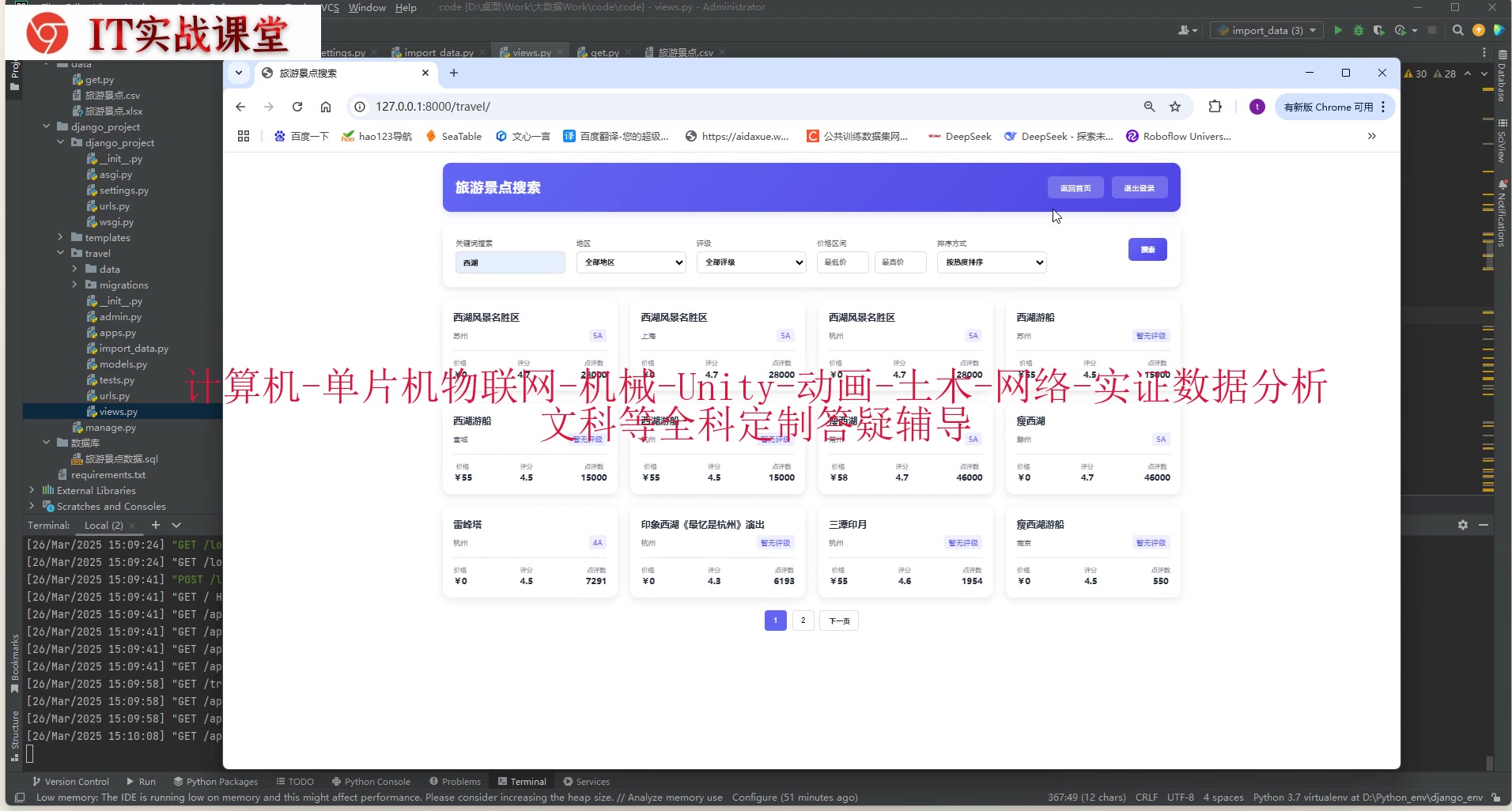Screen dimensions: 1512x811
Task: Run the project with green play icon
Action: click(x=1338, y=30)
